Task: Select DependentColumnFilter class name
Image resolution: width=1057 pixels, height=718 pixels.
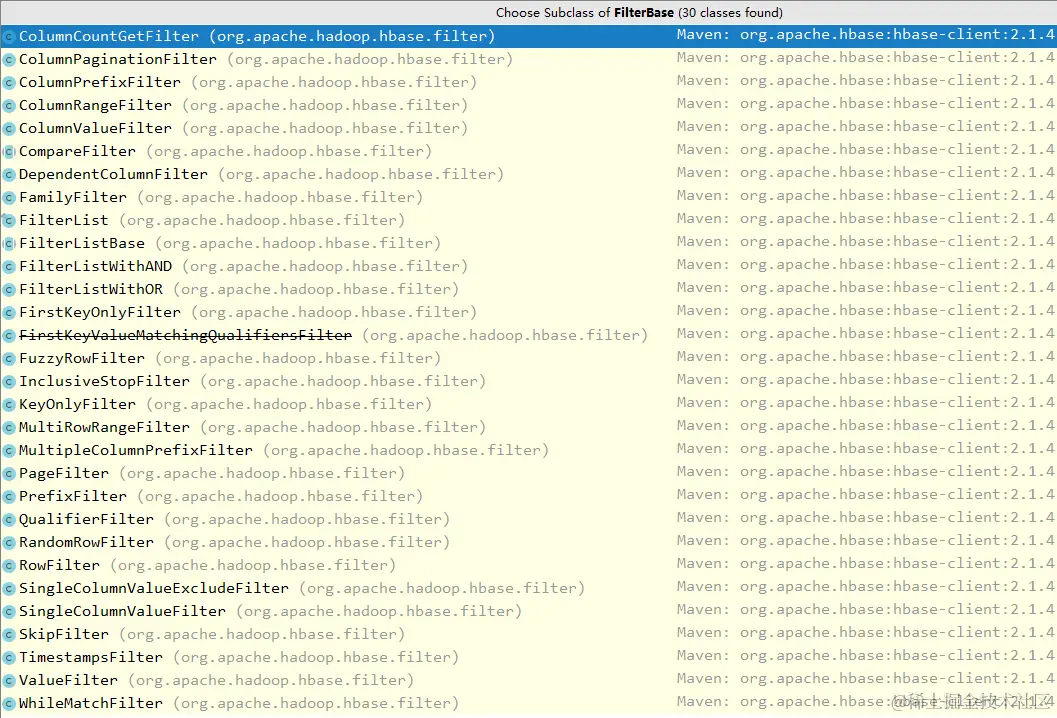Action: click(113, 175)
